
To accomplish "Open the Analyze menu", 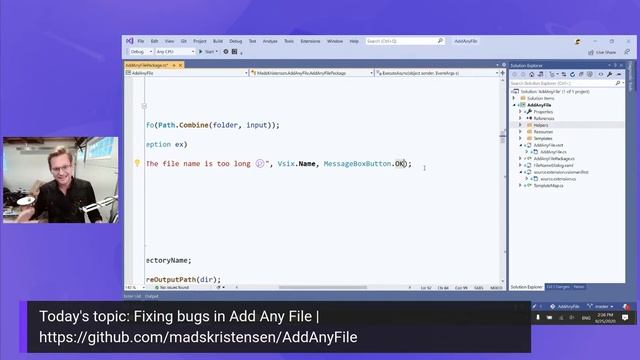I will pos(270,41).
